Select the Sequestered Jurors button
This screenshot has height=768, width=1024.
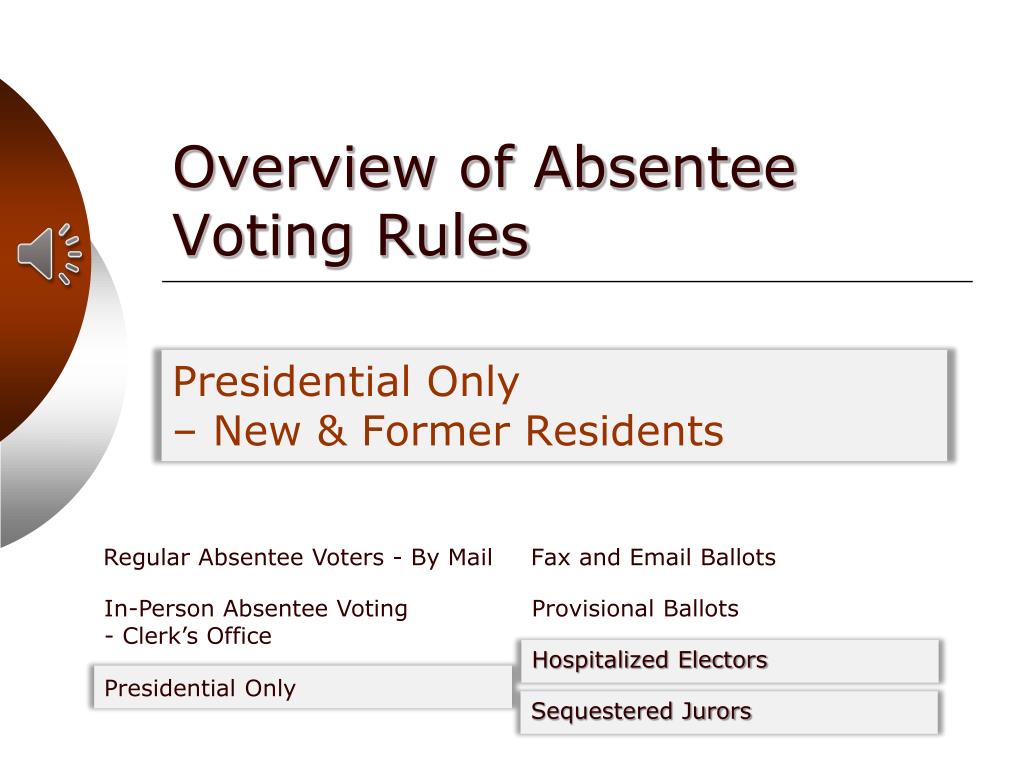coord(729,712)
